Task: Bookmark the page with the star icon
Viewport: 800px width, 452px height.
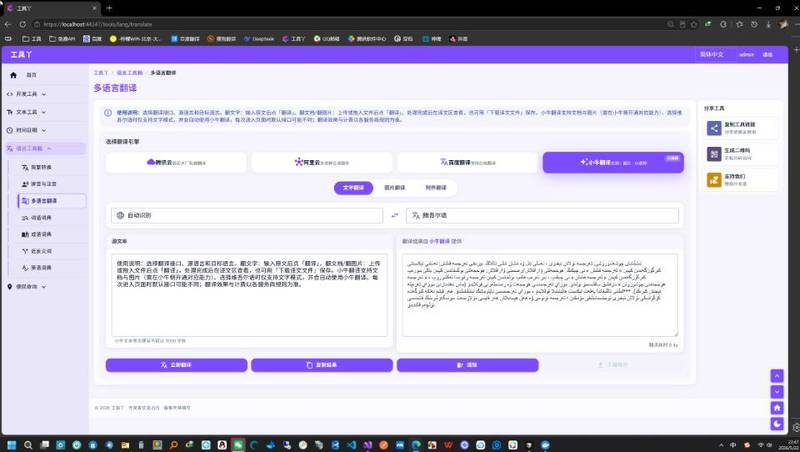Action: tap(694, 24)
